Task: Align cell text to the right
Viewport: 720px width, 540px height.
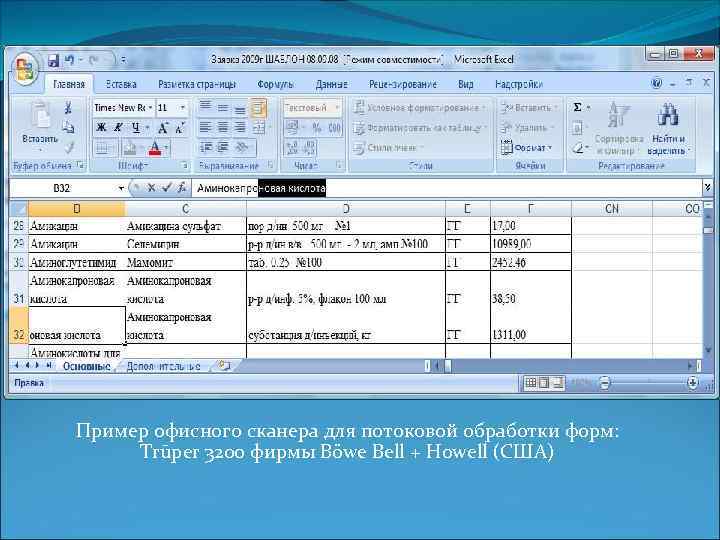Action: click(240, 127)
